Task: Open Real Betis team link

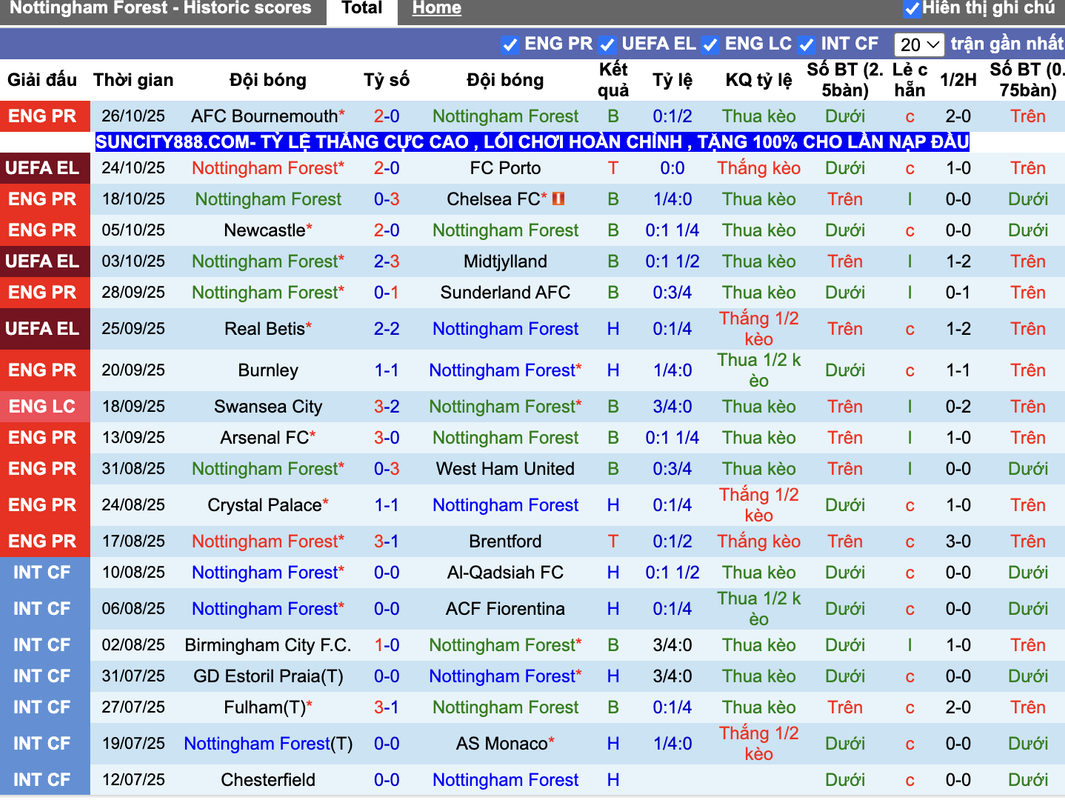Action: coord(264,329)
